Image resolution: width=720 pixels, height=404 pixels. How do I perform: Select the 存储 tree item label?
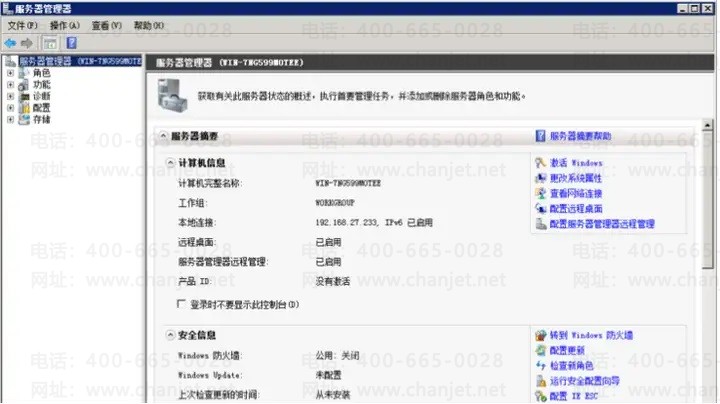[x=41, y=120]
